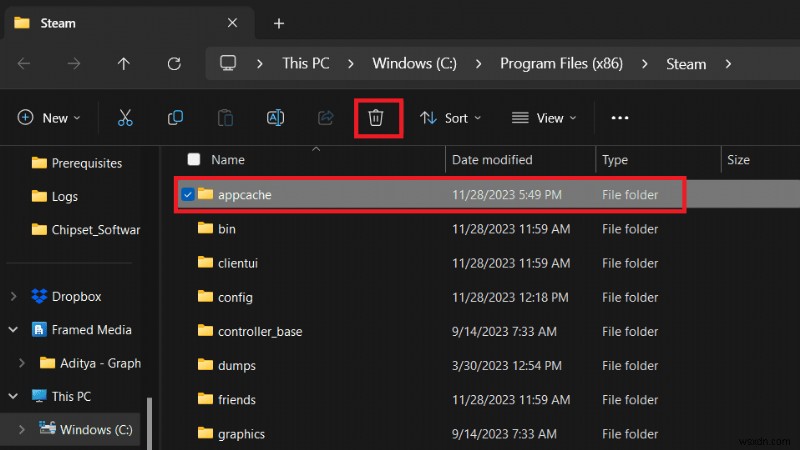Click the 11/28/2023 12:18 PM date cell
800x450 pixels.
[x=510, y=297]
